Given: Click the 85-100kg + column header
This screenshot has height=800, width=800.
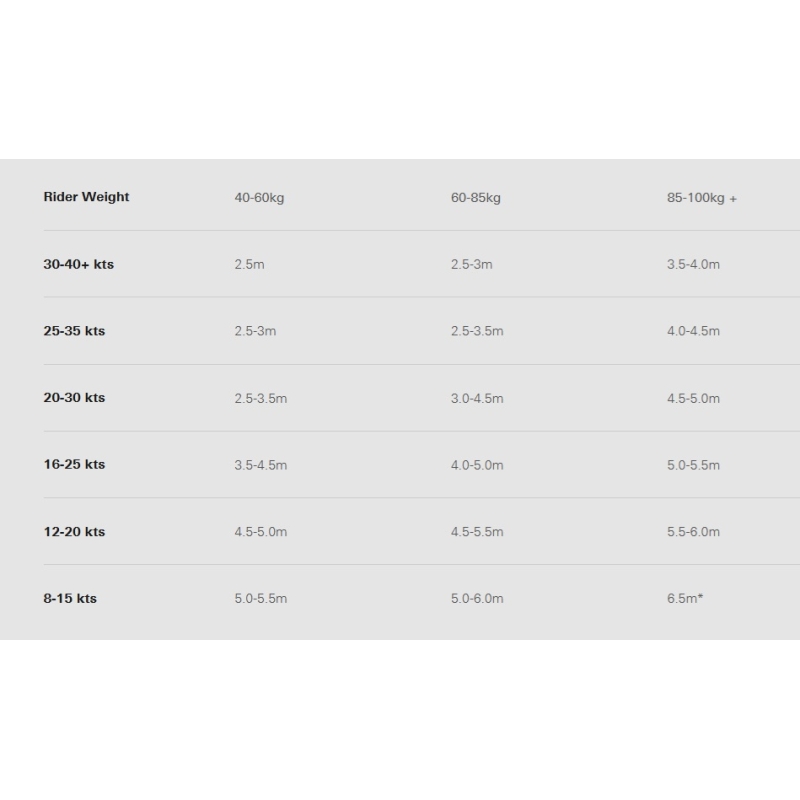Looking at the screenshot, I should (701, 198).
